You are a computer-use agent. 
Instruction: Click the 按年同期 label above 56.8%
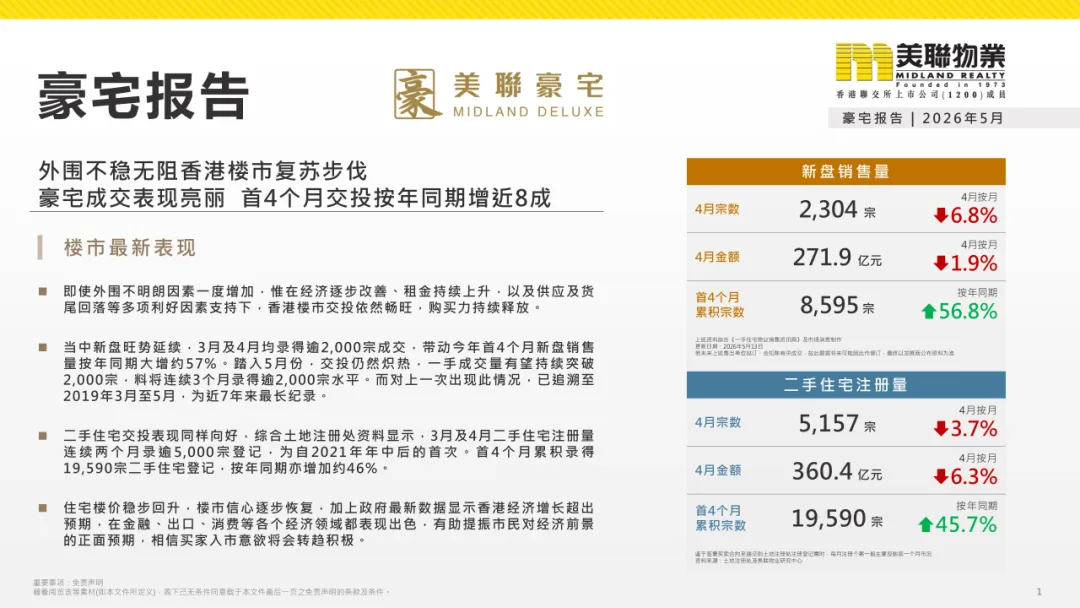[977, 293]
